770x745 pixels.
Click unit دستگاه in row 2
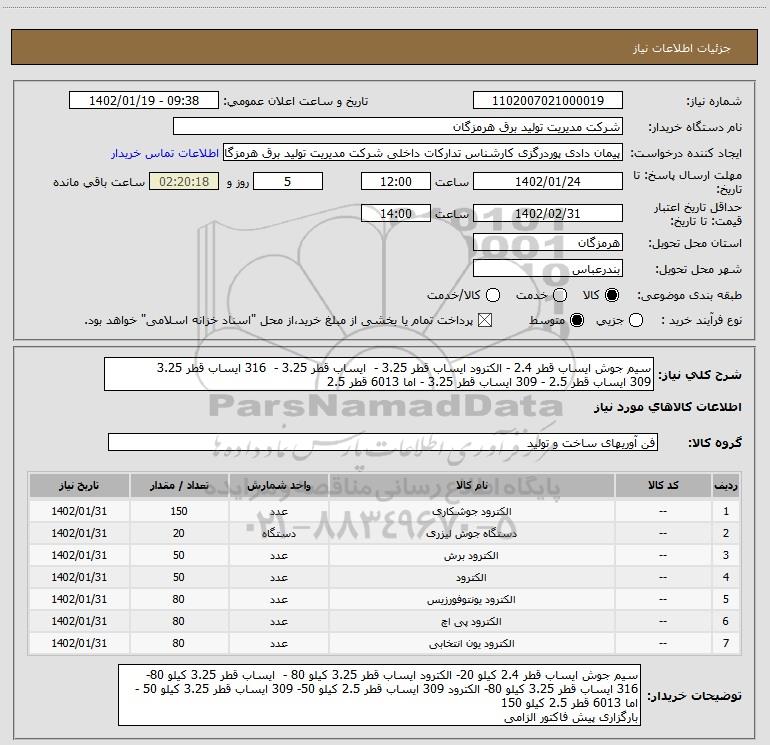tap(278, 534)
